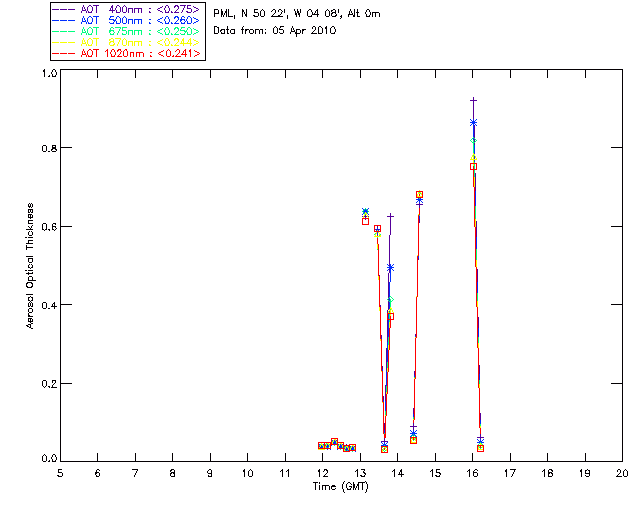This screenshot has height=512, width=640.
Task: Click the x-axis tick label 14
Action: tap(398, 473)
